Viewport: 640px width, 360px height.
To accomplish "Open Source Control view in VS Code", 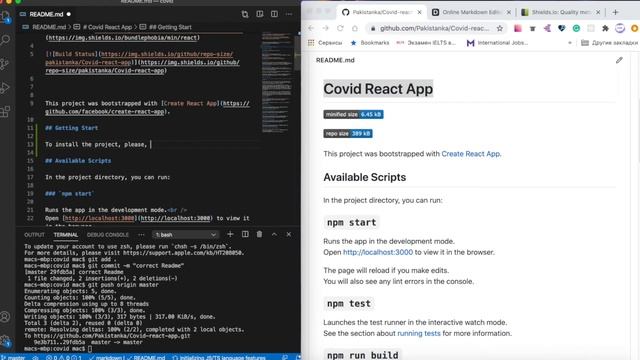I will pos(5,64).
